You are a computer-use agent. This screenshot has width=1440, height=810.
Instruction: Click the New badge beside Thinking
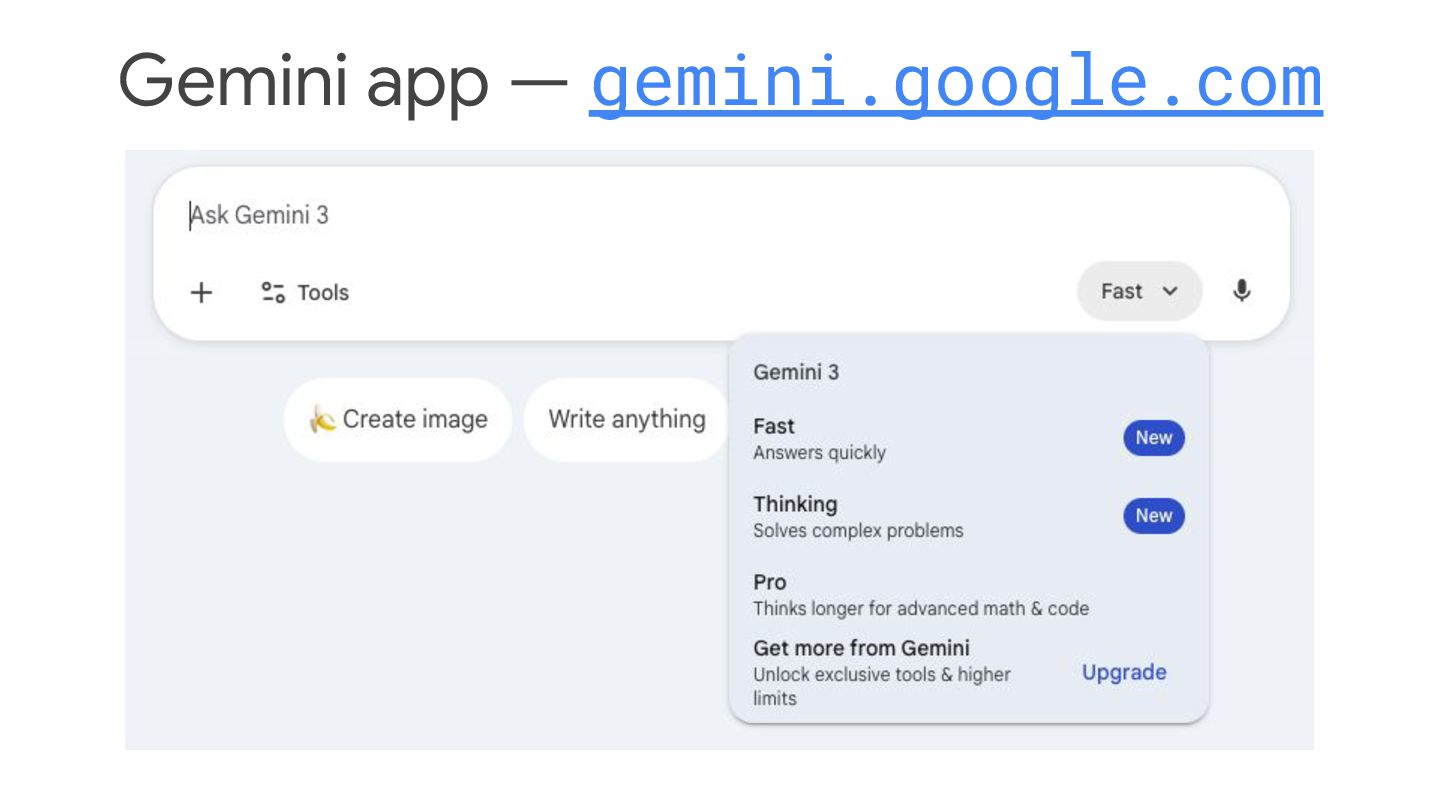(x=1153, y=516)
